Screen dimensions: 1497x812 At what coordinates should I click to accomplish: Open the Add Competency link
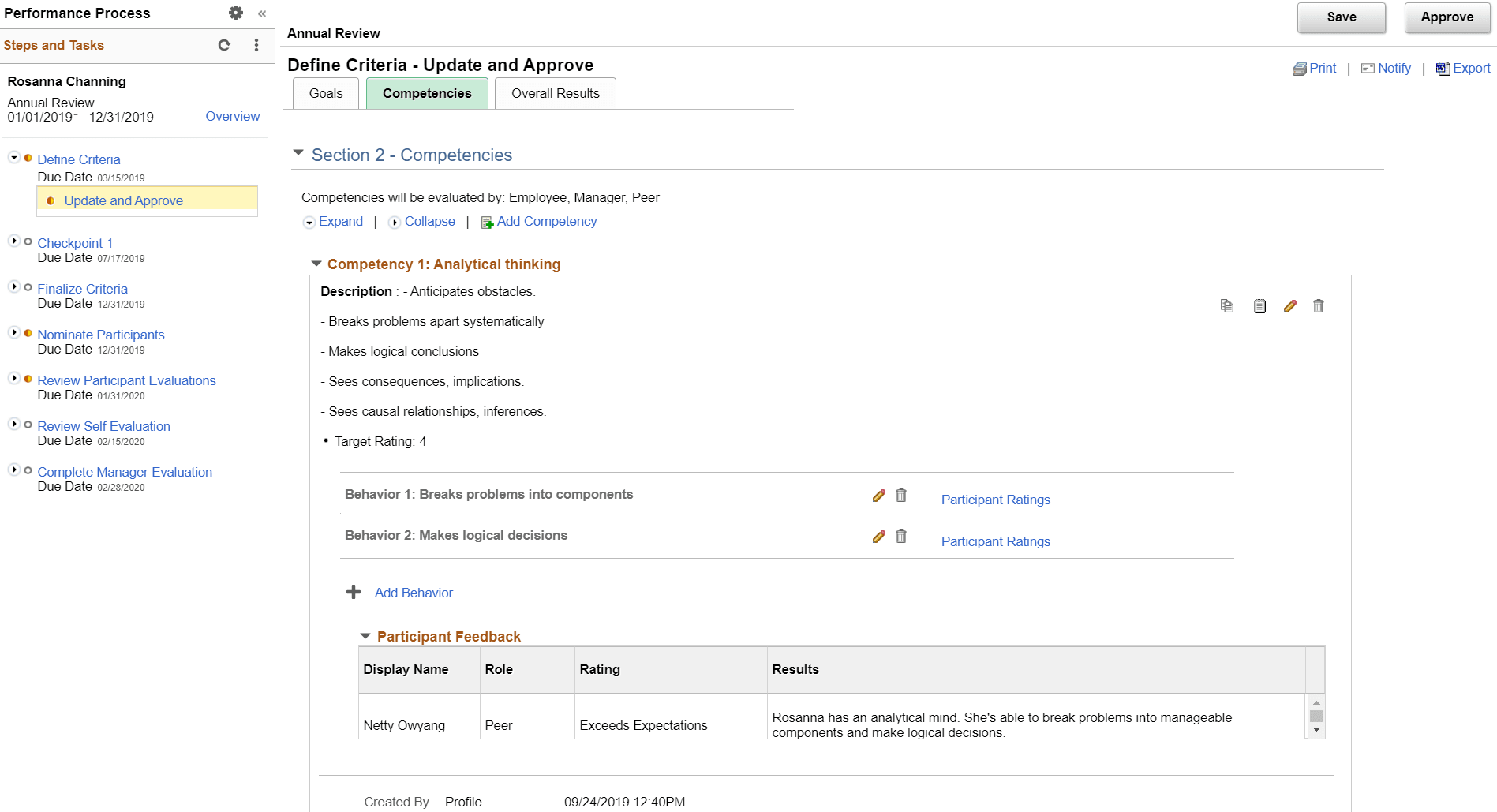click(547, 222)
